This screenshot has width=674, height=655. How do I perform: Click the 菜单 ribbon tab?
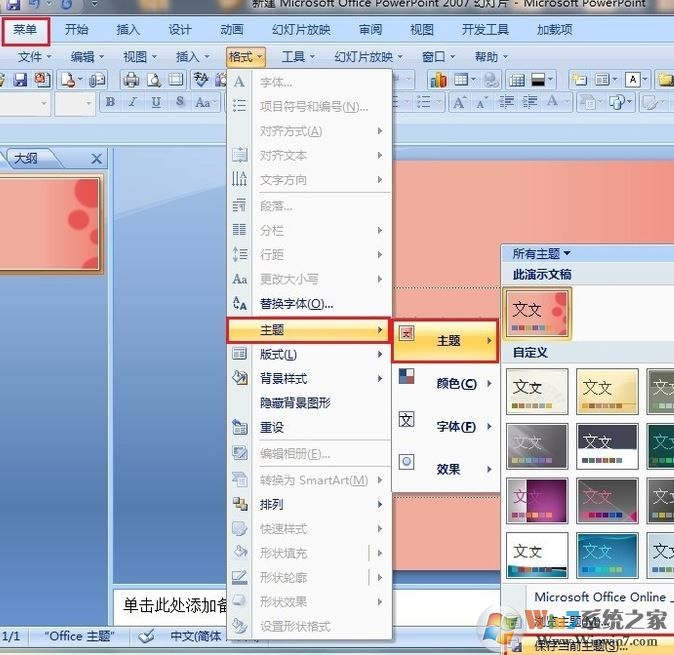(x=25, y=31)
